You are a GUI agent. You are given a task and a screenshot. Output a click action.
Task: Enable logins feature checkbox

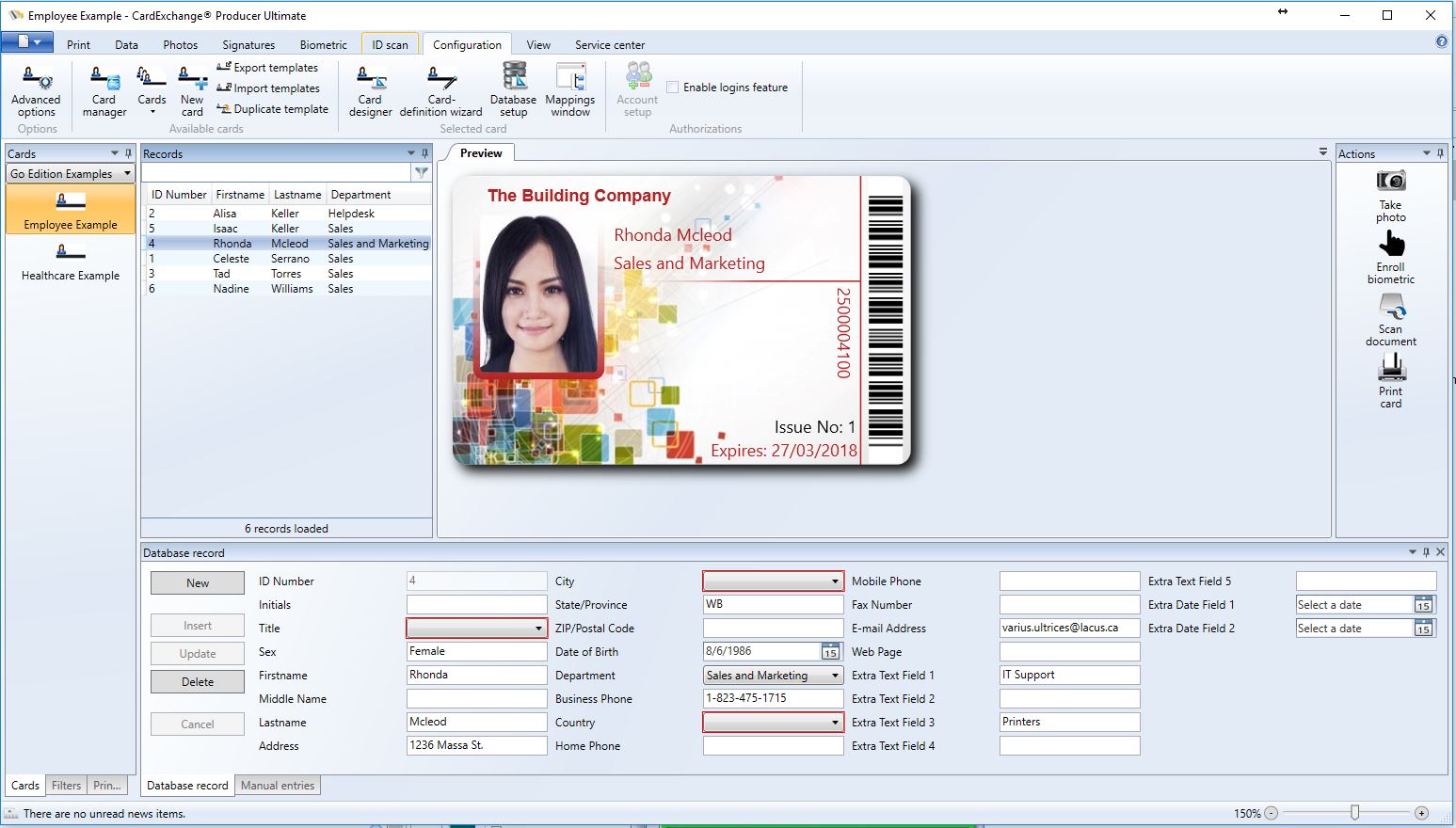click(x=672, y=88)
